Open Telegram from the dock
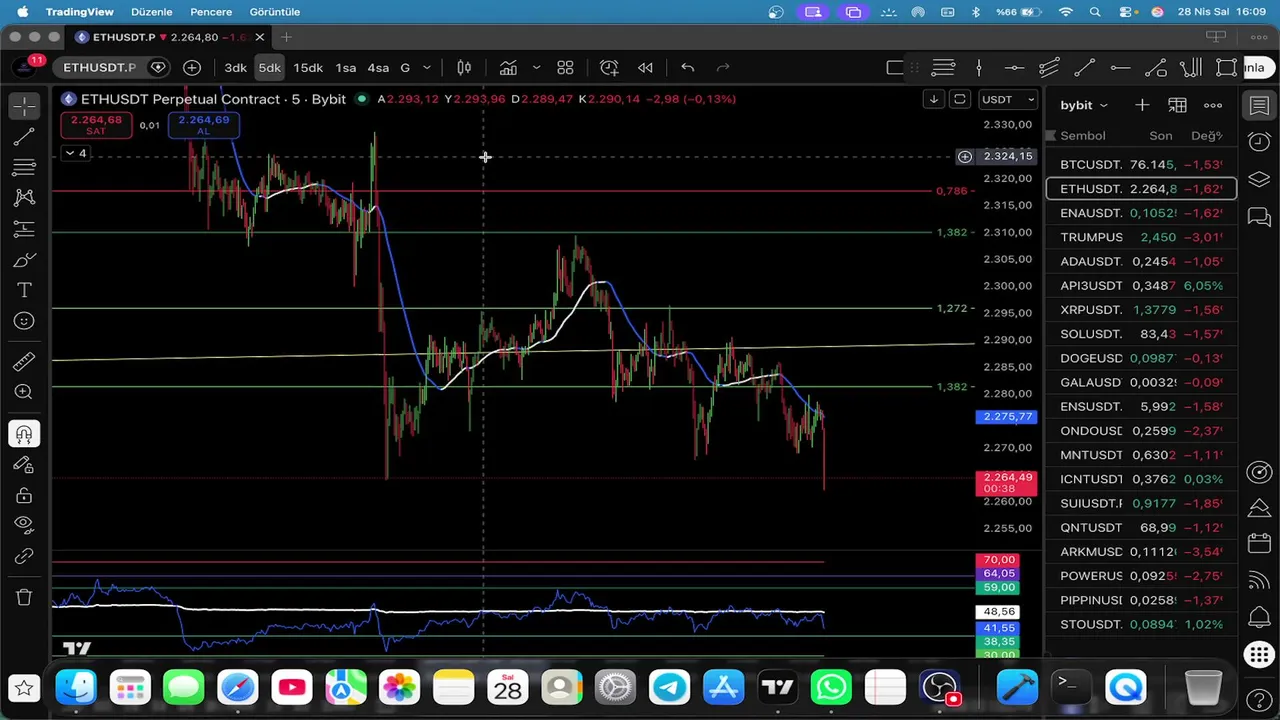 (x=669, y=688)
